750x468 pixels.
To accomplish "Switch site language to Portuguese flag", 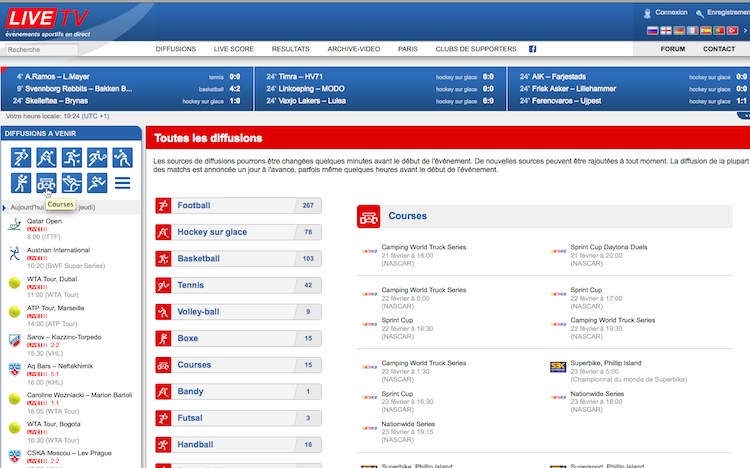I will click(x=719, y=31).
